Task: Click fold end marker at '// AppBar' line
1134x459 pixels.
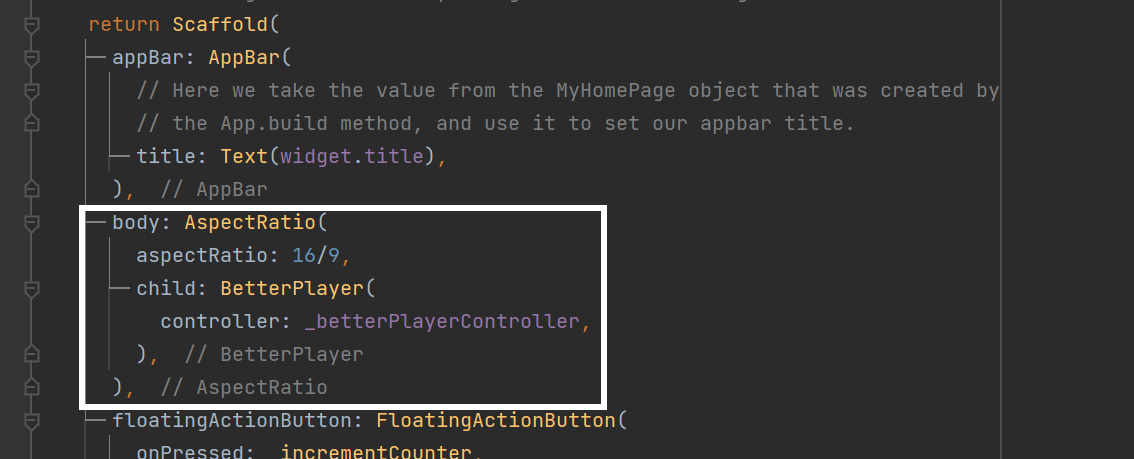Action: pos(31,189)
